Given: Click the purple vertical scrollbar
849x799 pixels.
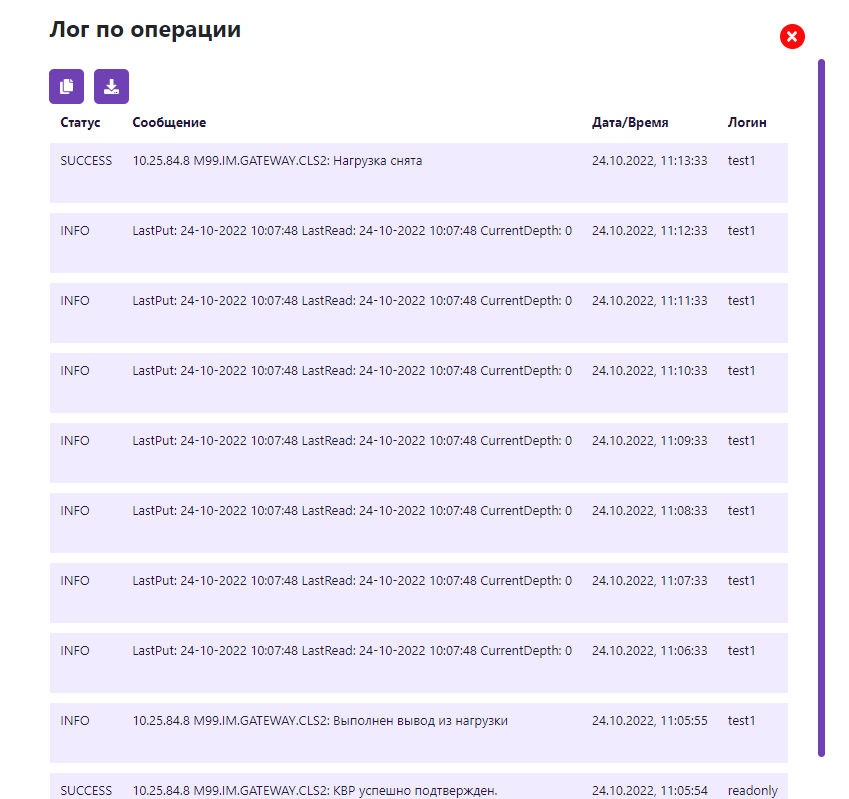Looking at the screenshot, I should 821,400.
